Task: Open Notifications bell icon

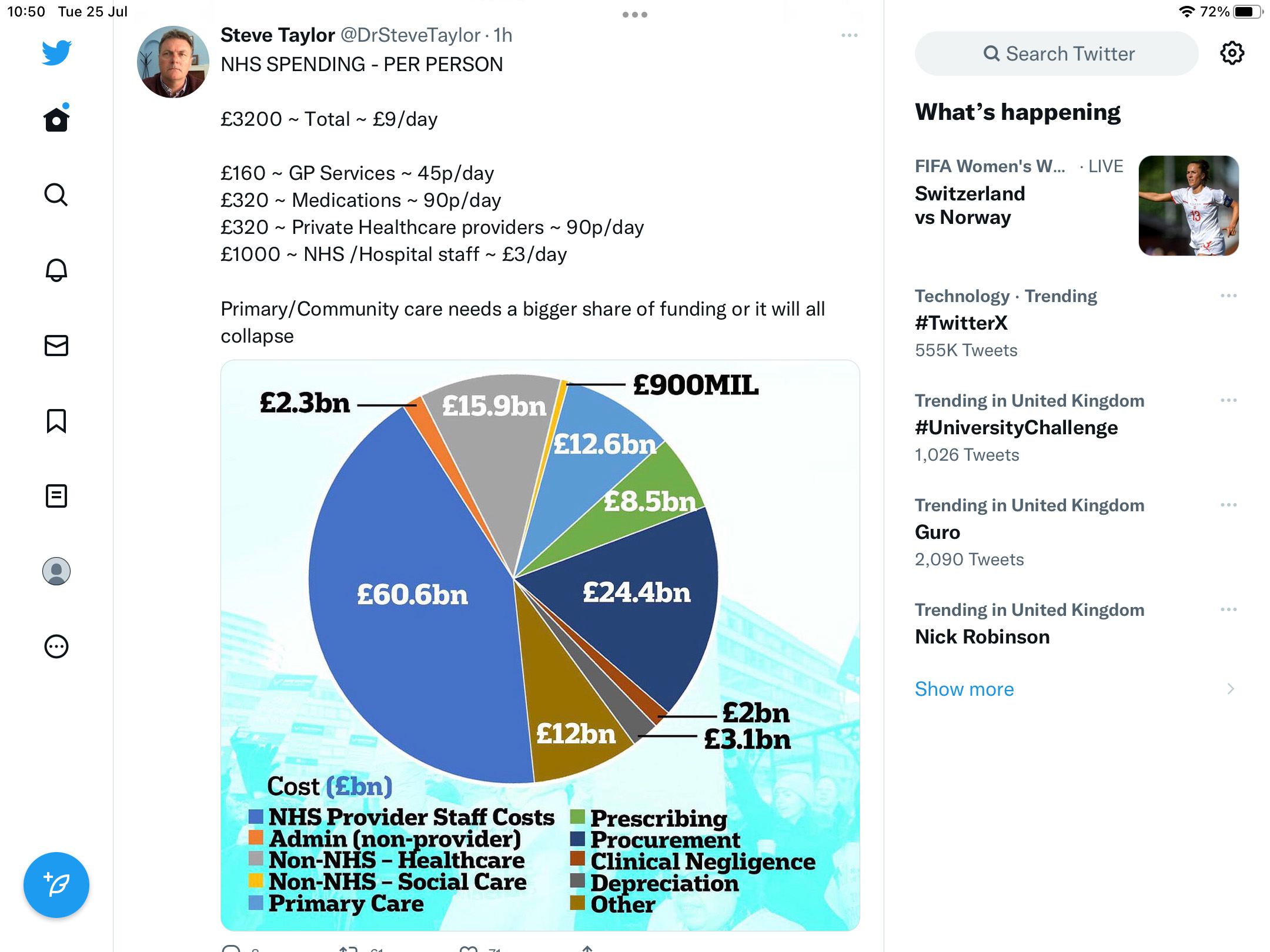Action: coord(56,270)
